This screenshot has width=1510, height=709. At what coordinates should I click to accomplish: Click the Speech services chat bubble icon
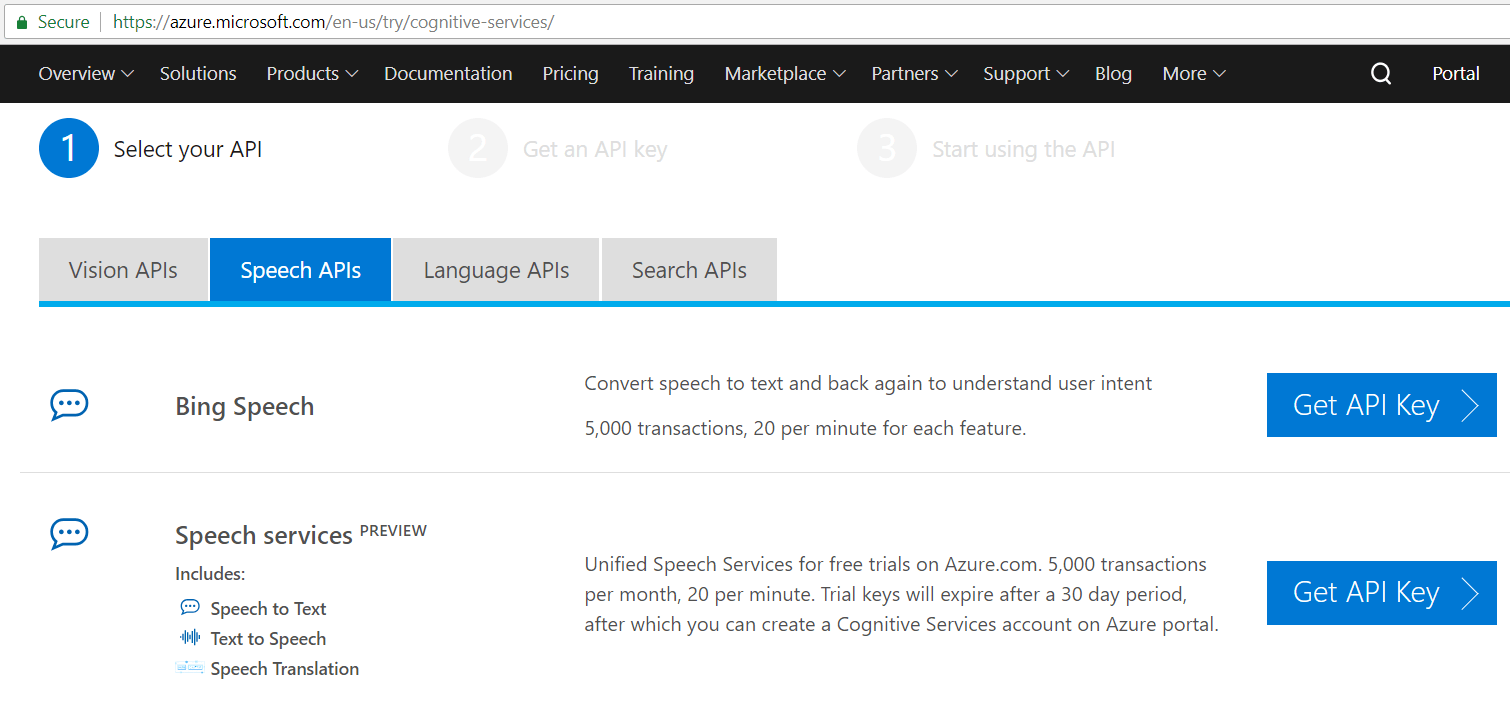(x=69, y=534)
